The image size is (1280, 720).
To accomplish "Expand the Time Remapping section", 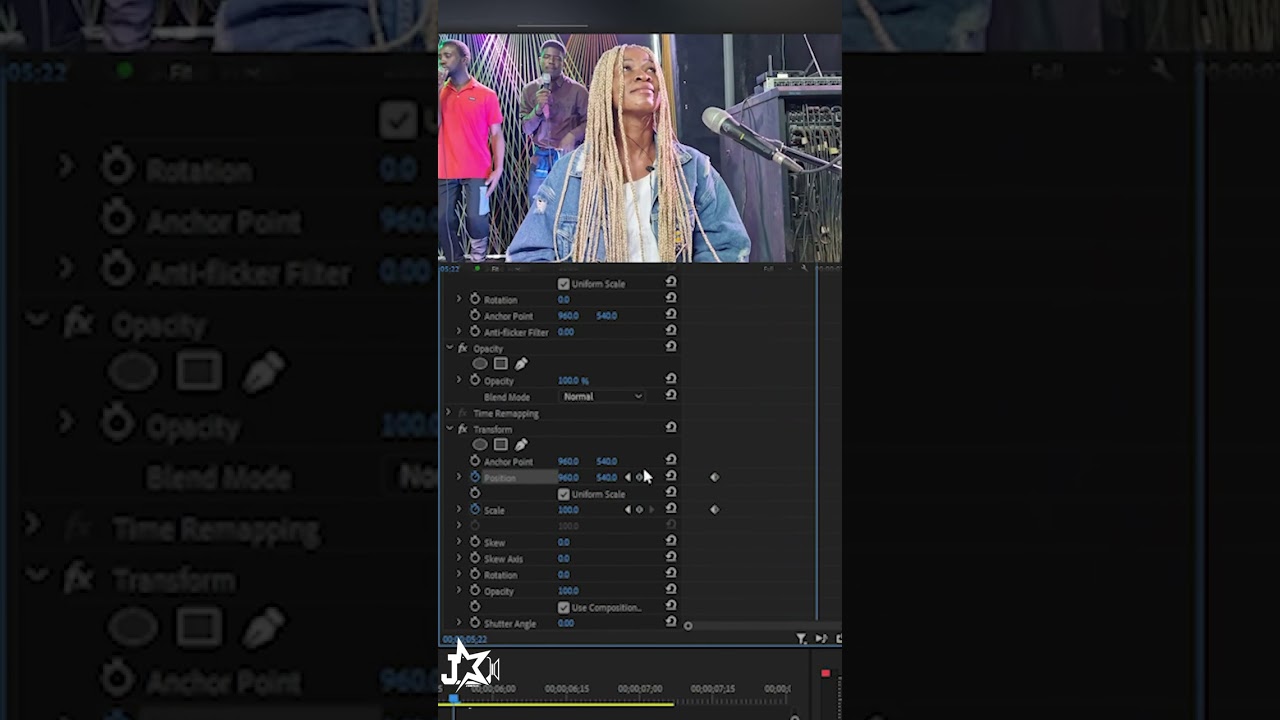I will (449, 413).
